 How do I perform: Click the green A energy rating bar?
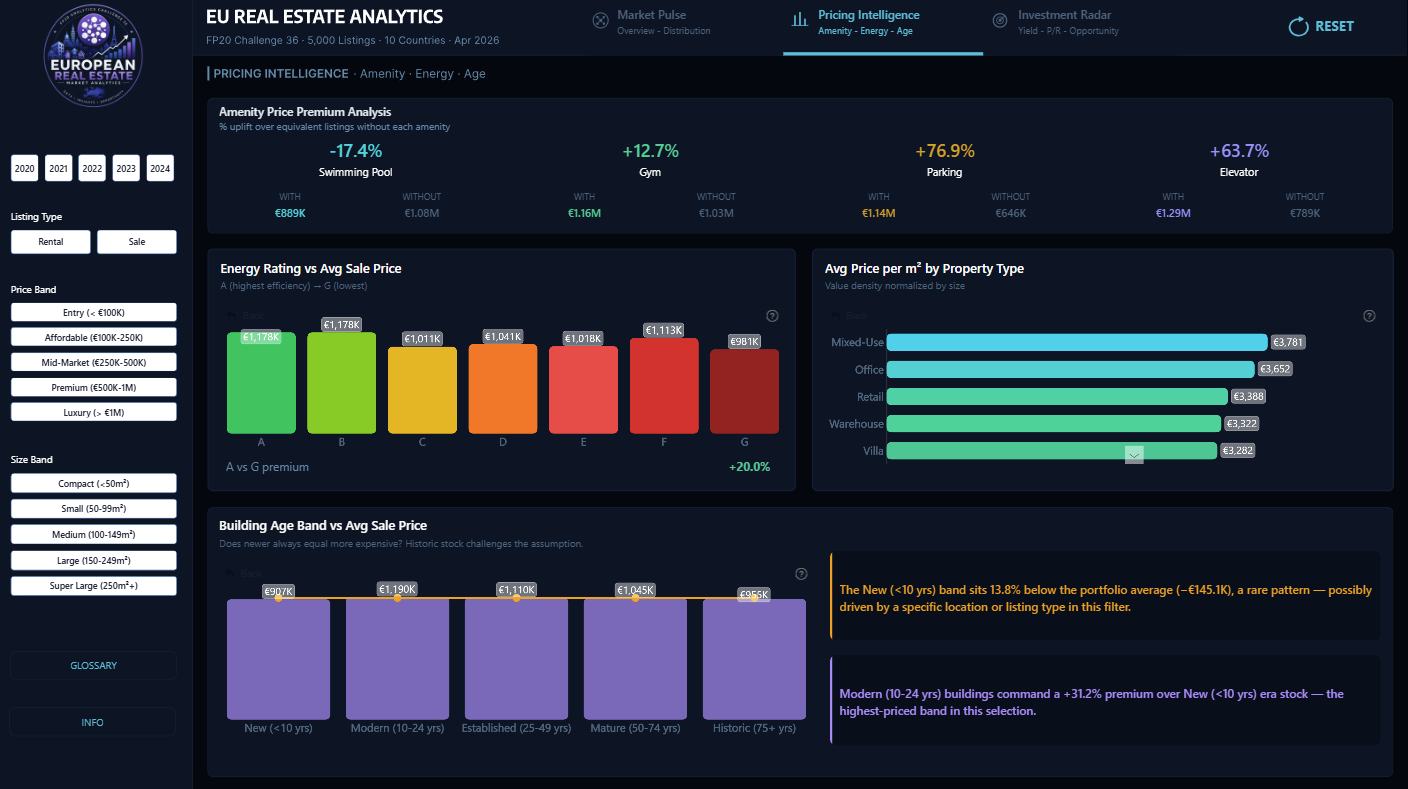(261, 383)
